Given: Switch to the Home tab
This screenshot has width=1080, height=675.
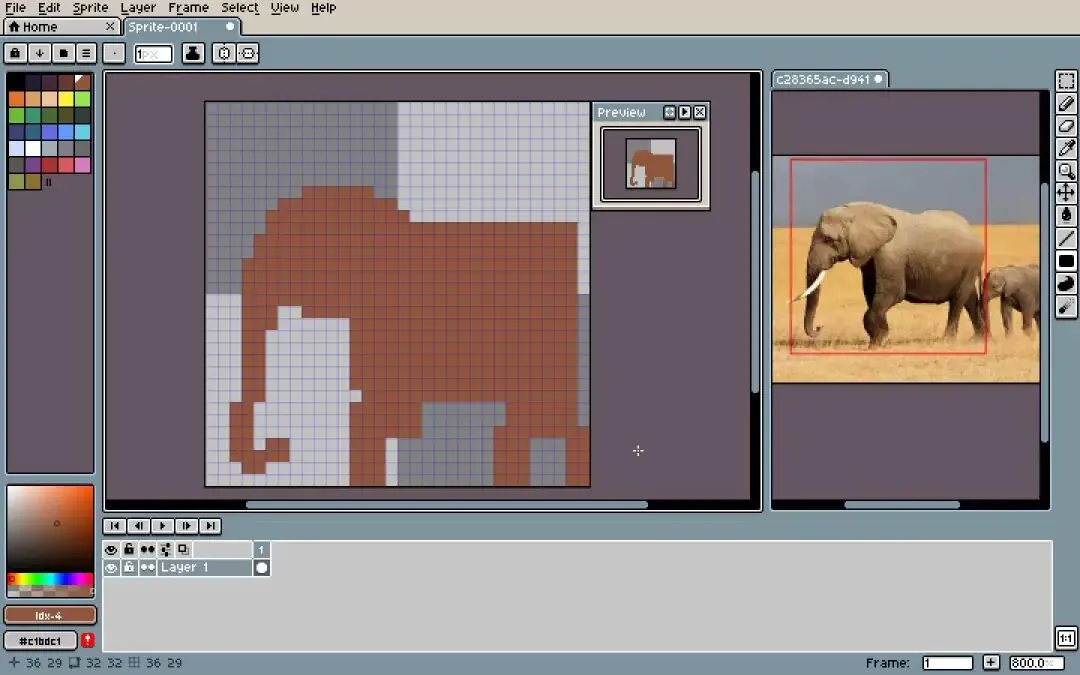Looking at the screenshot, I should pos(61,27).
